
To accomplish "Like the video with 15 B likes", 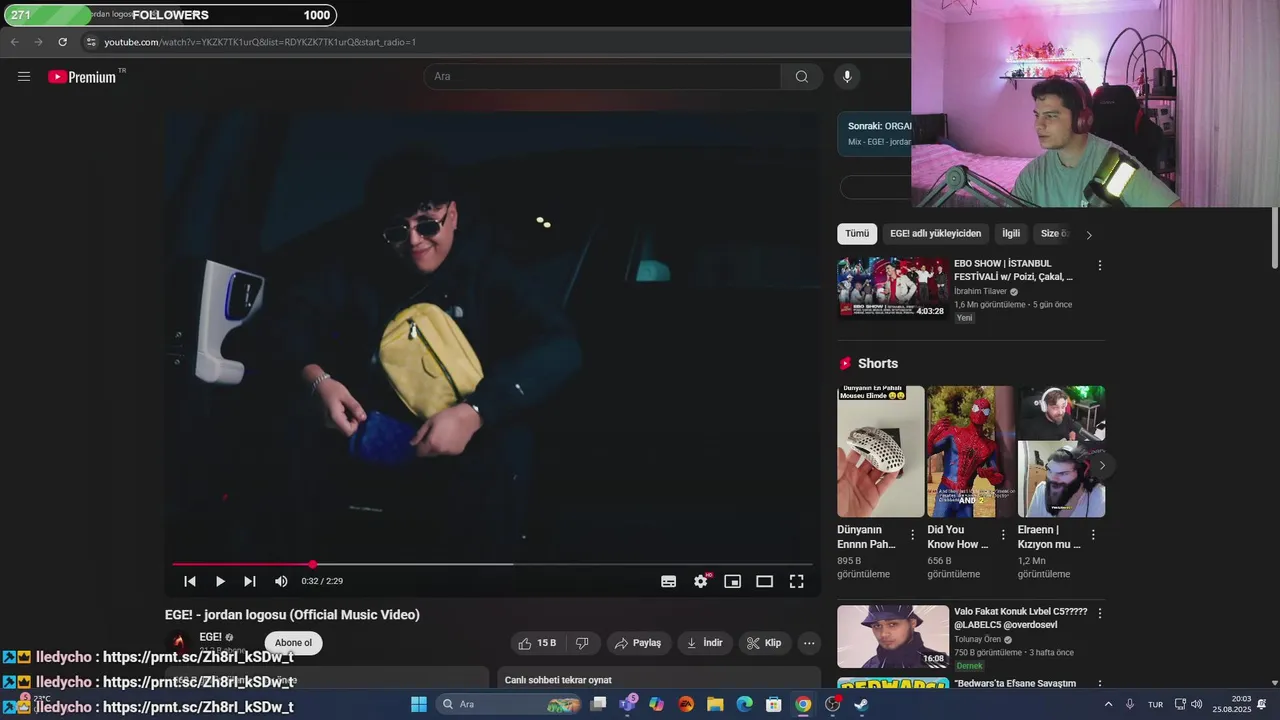I will click(537, 643).
